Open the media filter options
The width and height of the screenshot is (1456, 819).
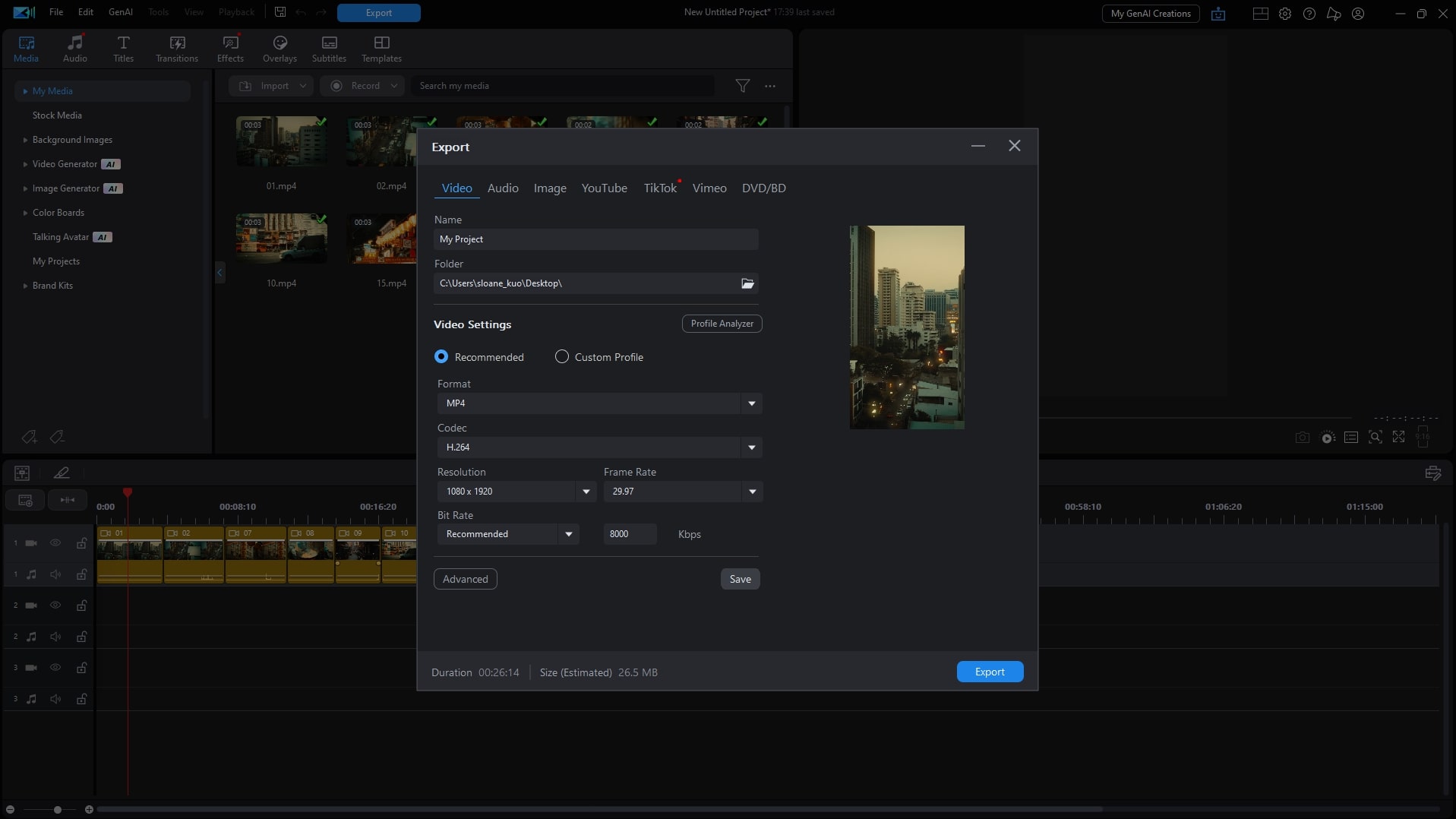click(x=743, y=86)
